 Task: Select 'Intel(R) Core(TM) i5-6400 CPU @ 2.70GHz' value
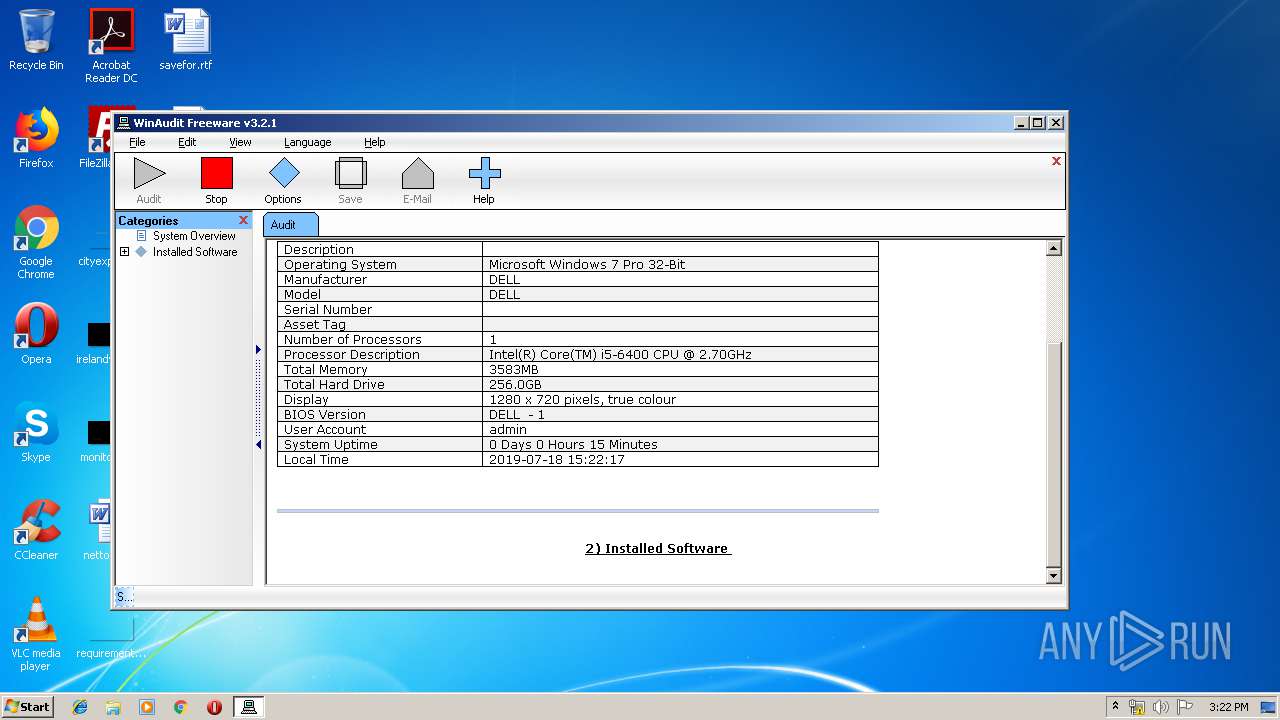[620, 354]
